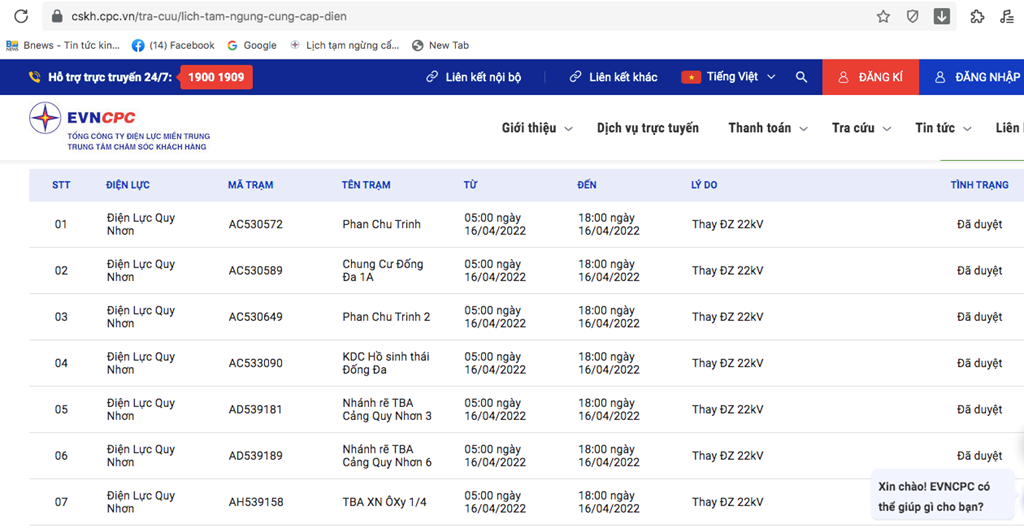Open the shield protection icon in address bar
1024x532 pixels.
(x=912, y=16)
